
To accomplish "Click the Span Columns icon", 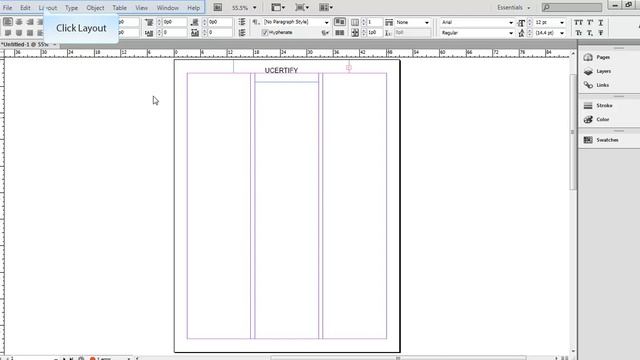I will 389,22.
